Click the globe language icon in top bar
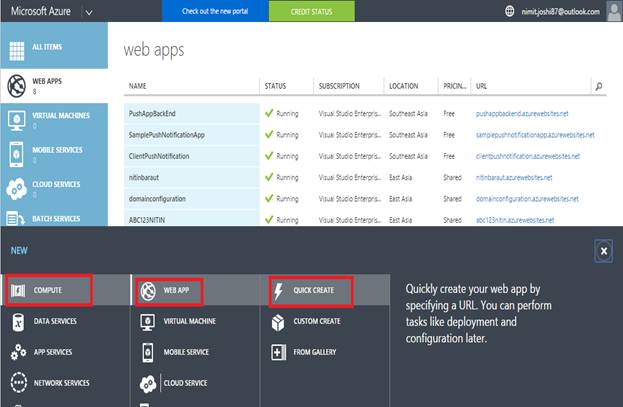 (509, 11)
